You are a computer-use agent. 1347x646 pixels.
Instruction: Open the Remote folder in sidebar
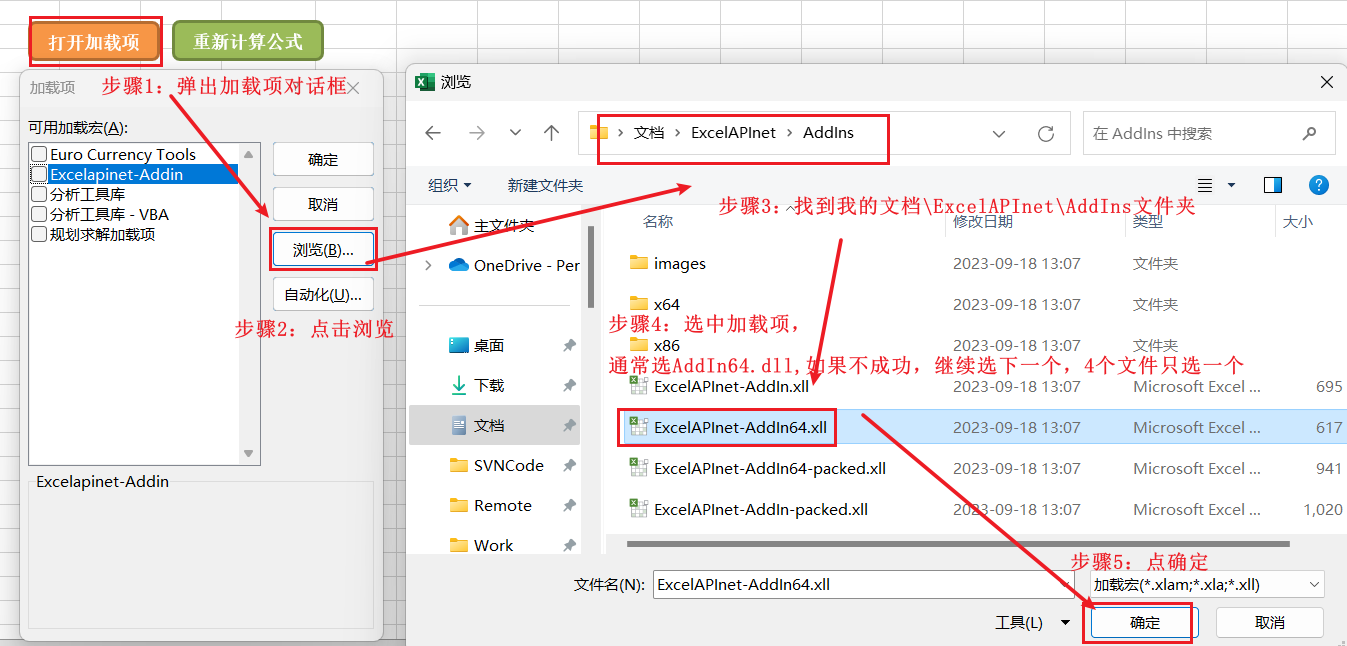pyautogui.click(x=490, y=505)
